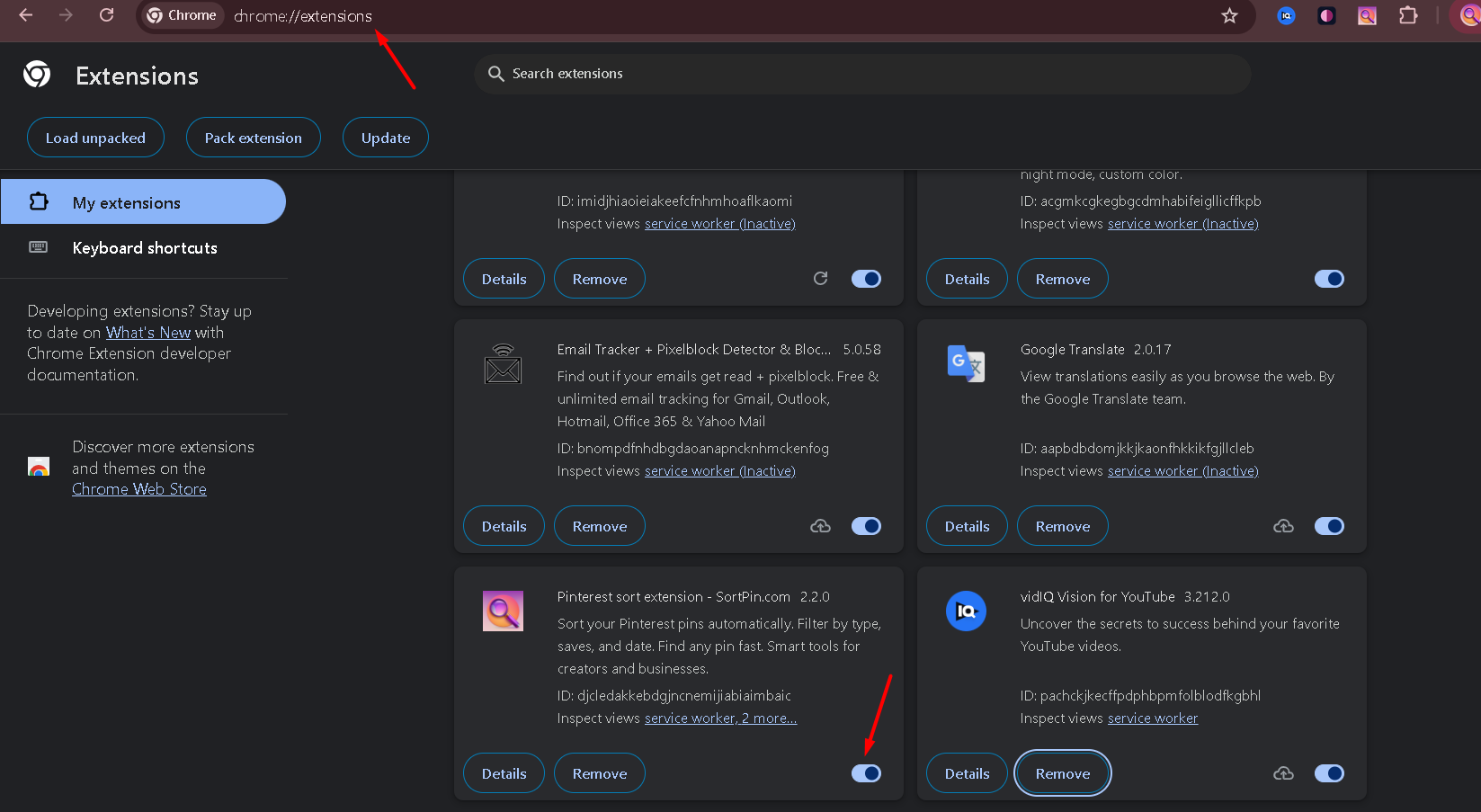Click the Email Tracker envelope logo
The height and width of the screenshot is (812, 1481).
[503, 363]
